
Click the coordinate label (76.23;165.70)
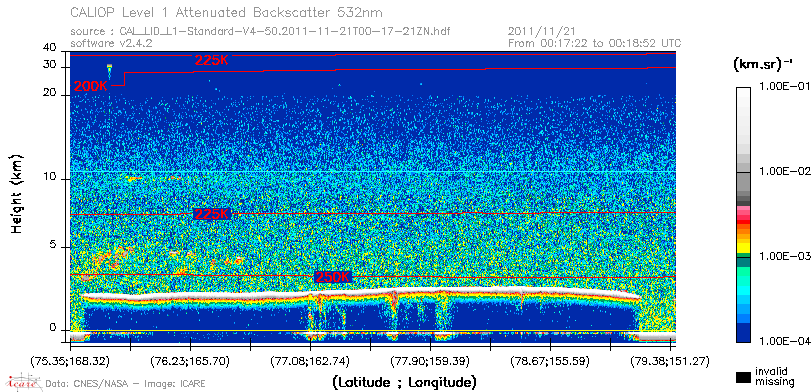click(x=190, y=360)
